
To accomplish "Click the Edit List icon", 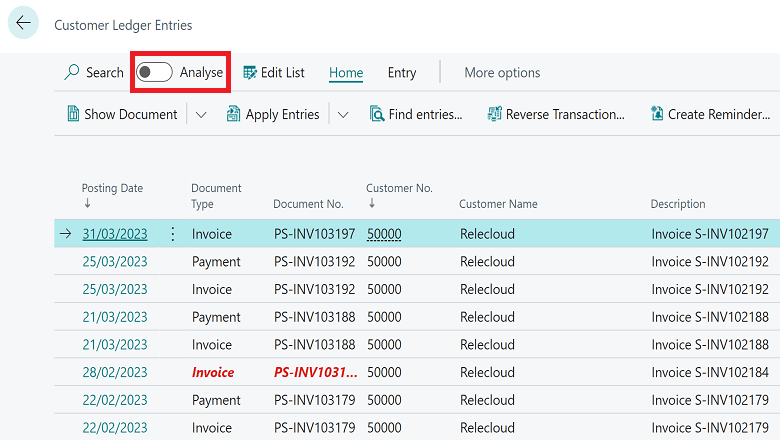I will 250,73.
